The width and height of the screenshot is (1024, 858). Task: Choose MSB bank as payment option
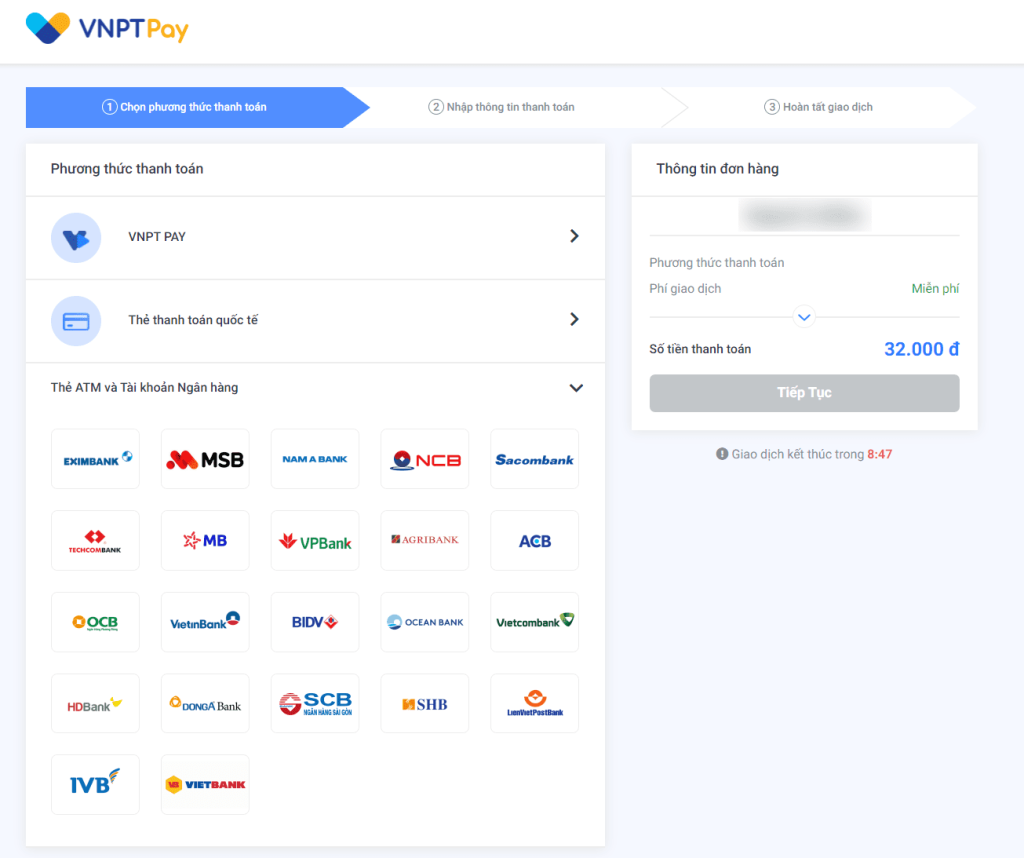[x=205, y=459]
